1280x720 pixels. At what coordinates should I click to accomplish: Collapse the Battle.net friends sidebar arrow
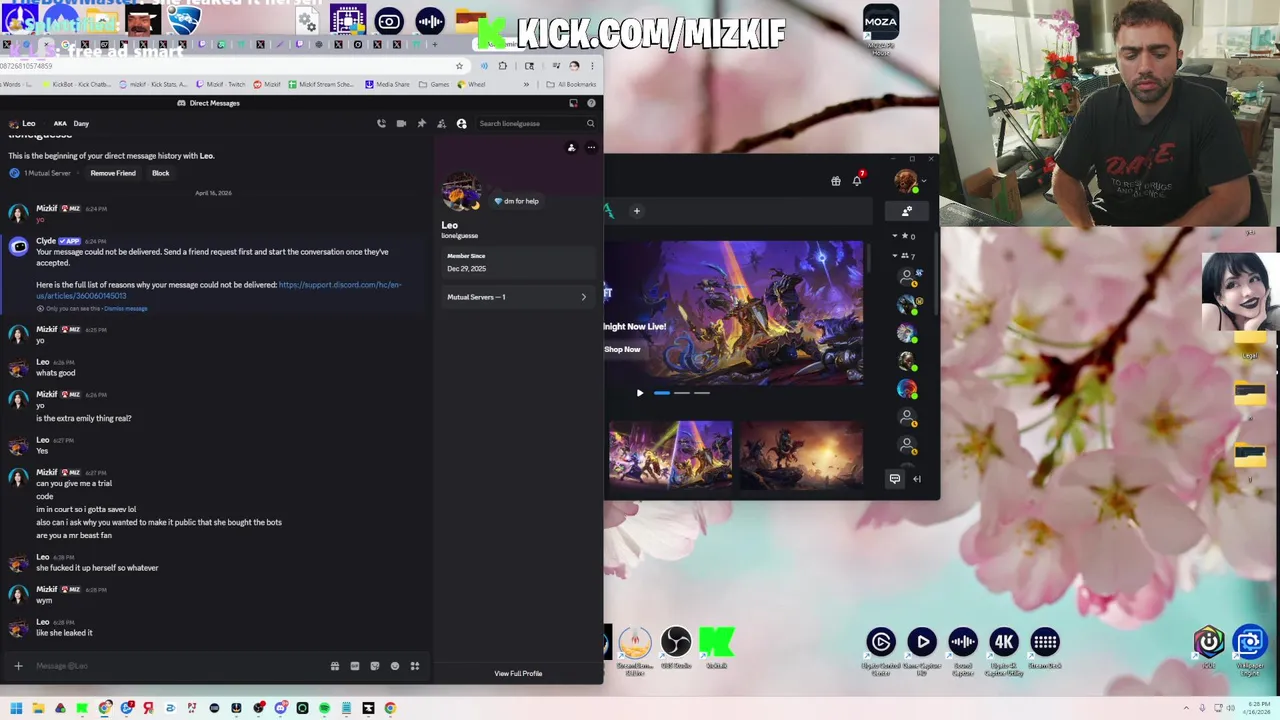(x=917, y=479)
